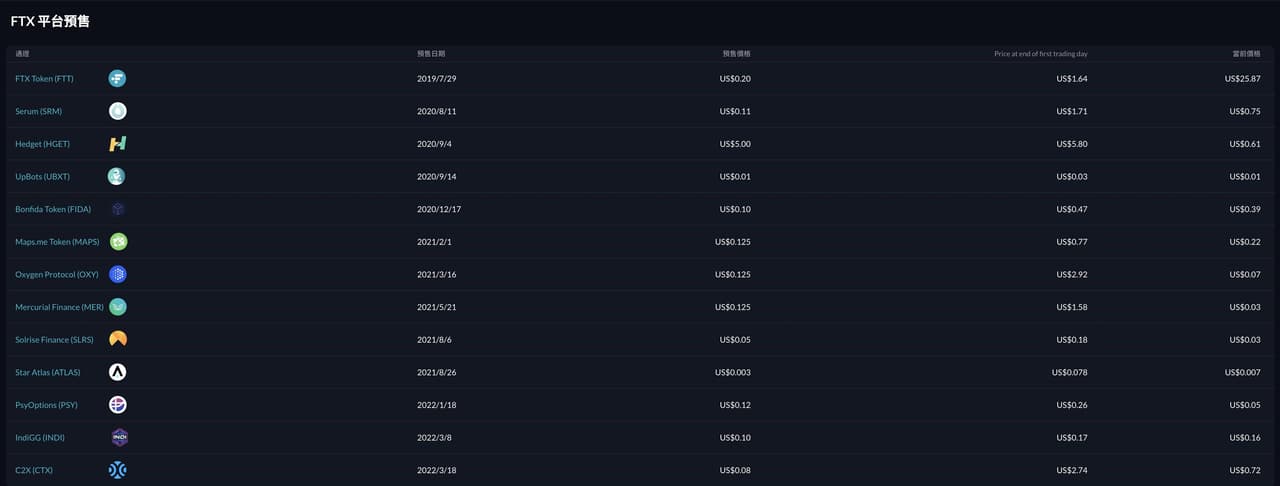Open the Bonfida Token (FIDA) link
Screen dimensions: 1280x486
click(53, 209)
